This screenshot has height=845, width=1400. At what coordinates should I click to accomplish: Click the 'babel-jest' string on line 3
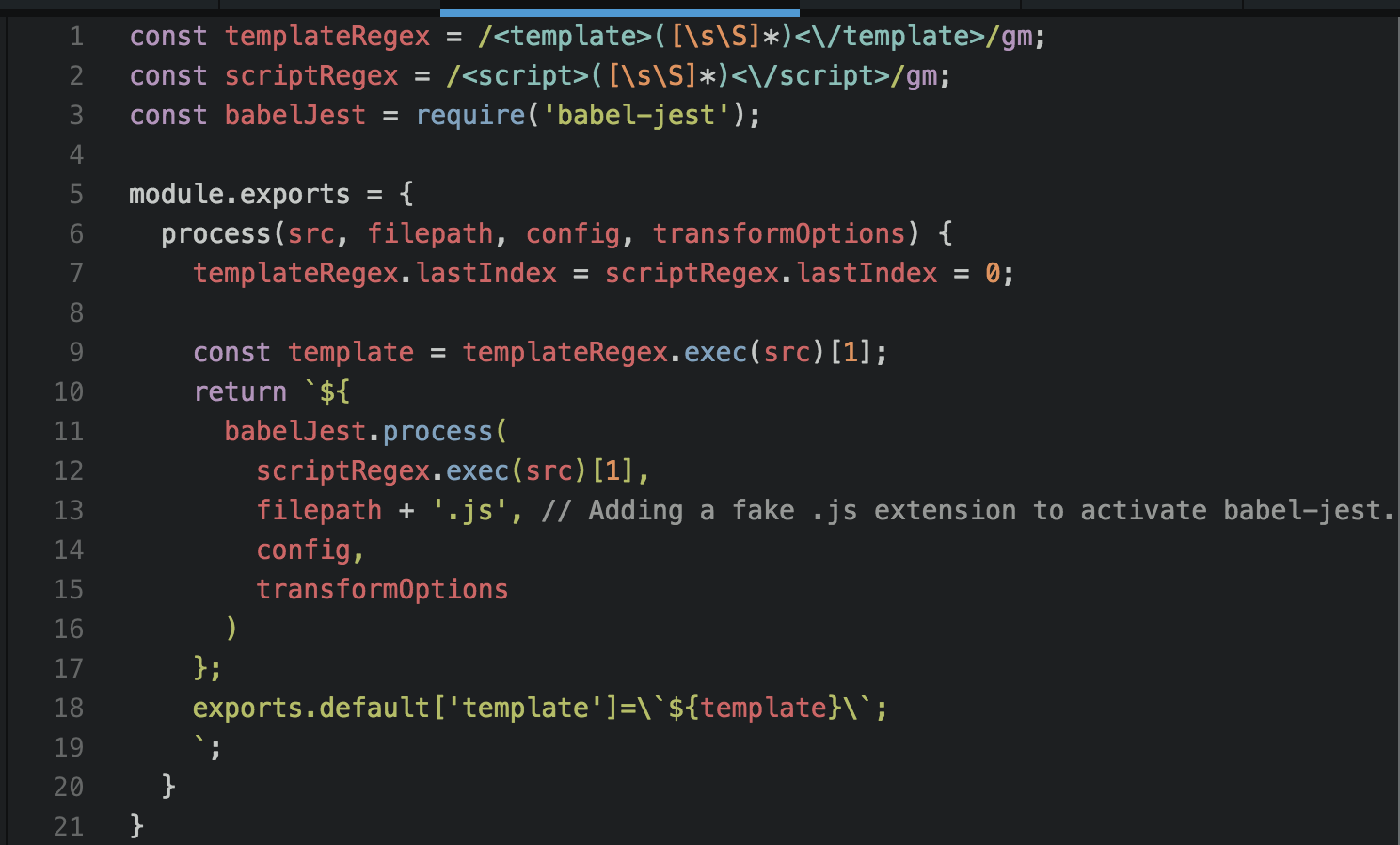(636, 116)
